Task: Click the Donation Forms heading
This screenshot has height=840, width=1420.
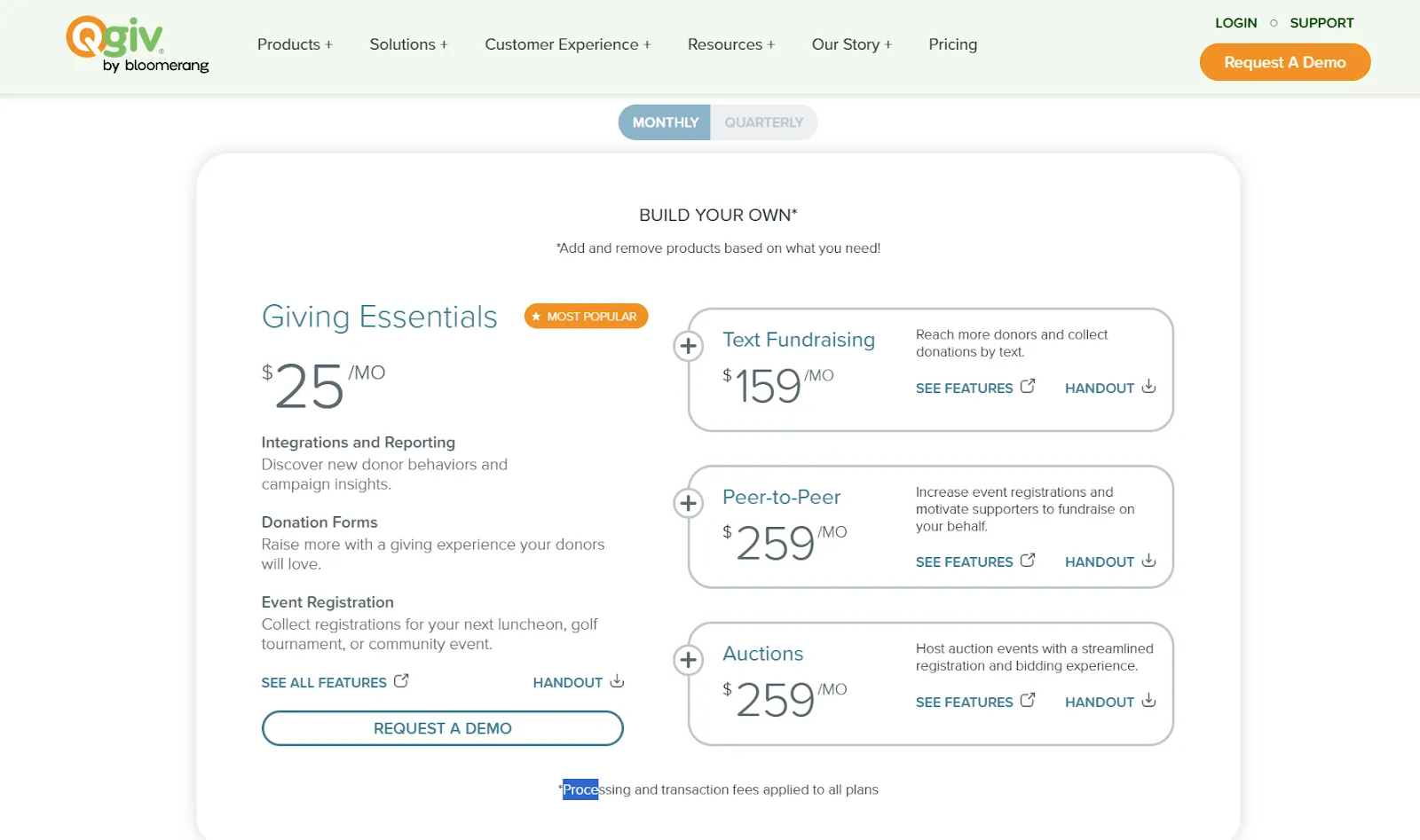Action: coord(319,522)
